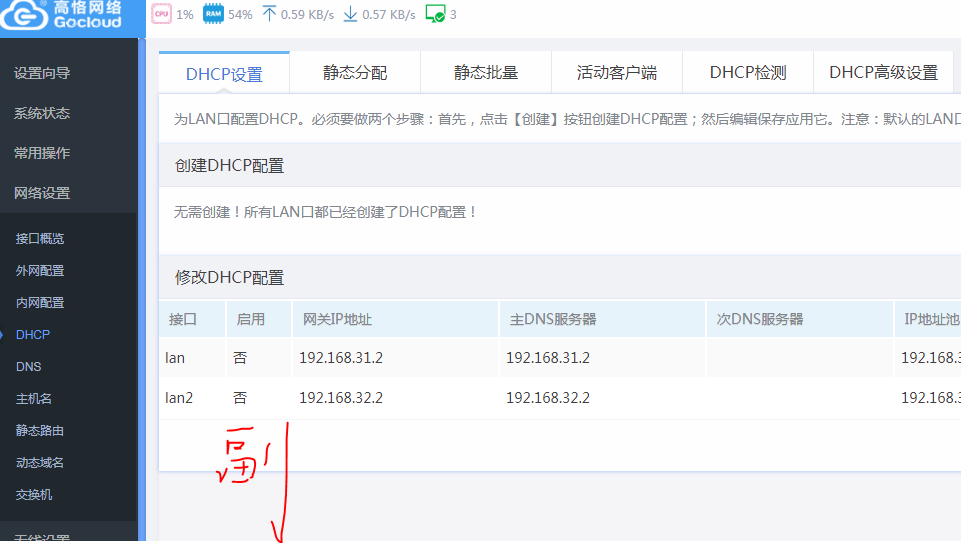Click the download speed arrow icon
The image size is (961, 543).
(x=350, y=13)
